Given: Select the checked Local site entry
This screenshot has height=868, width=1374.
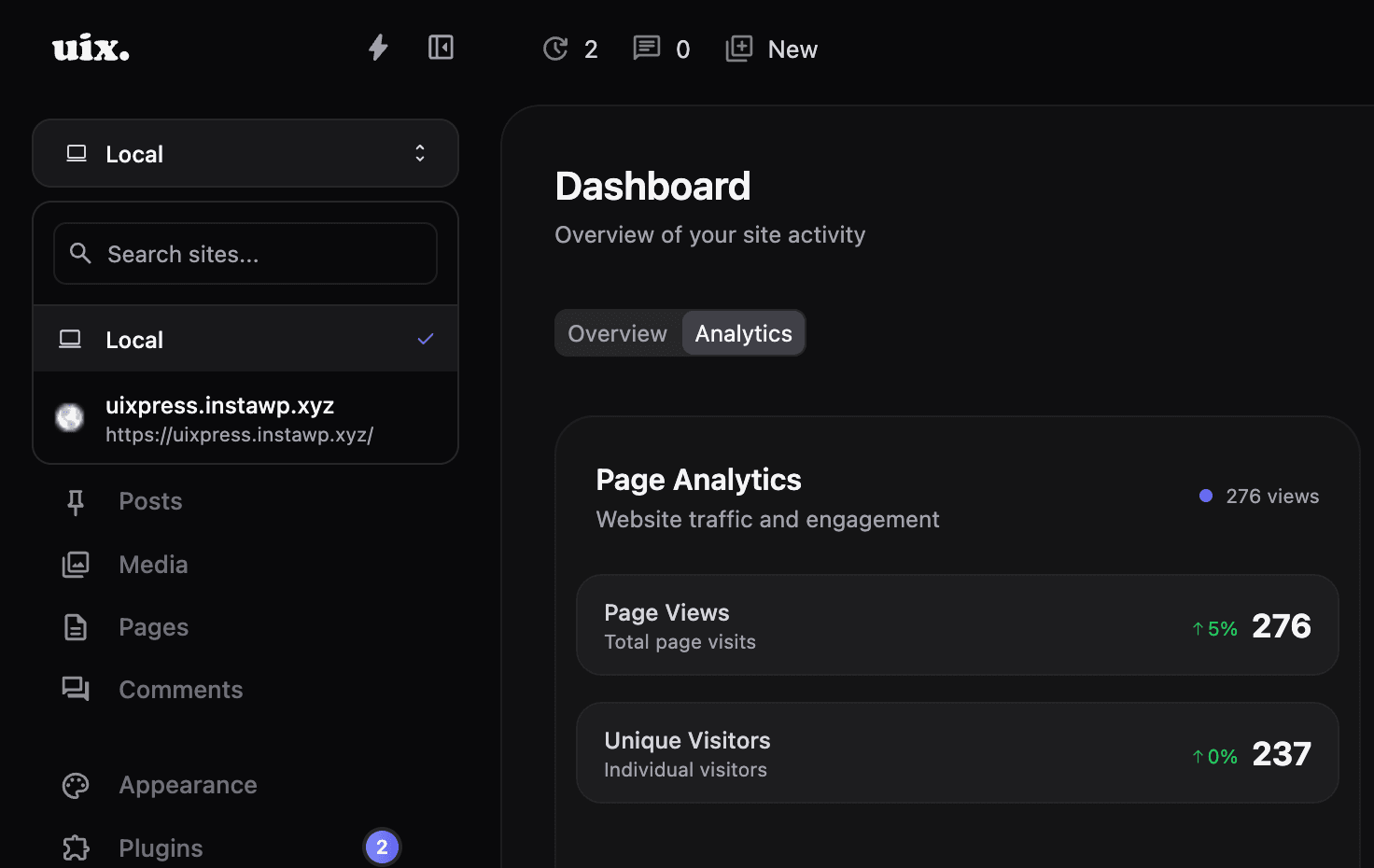Looking at the screenshot, I should point(245,339).
